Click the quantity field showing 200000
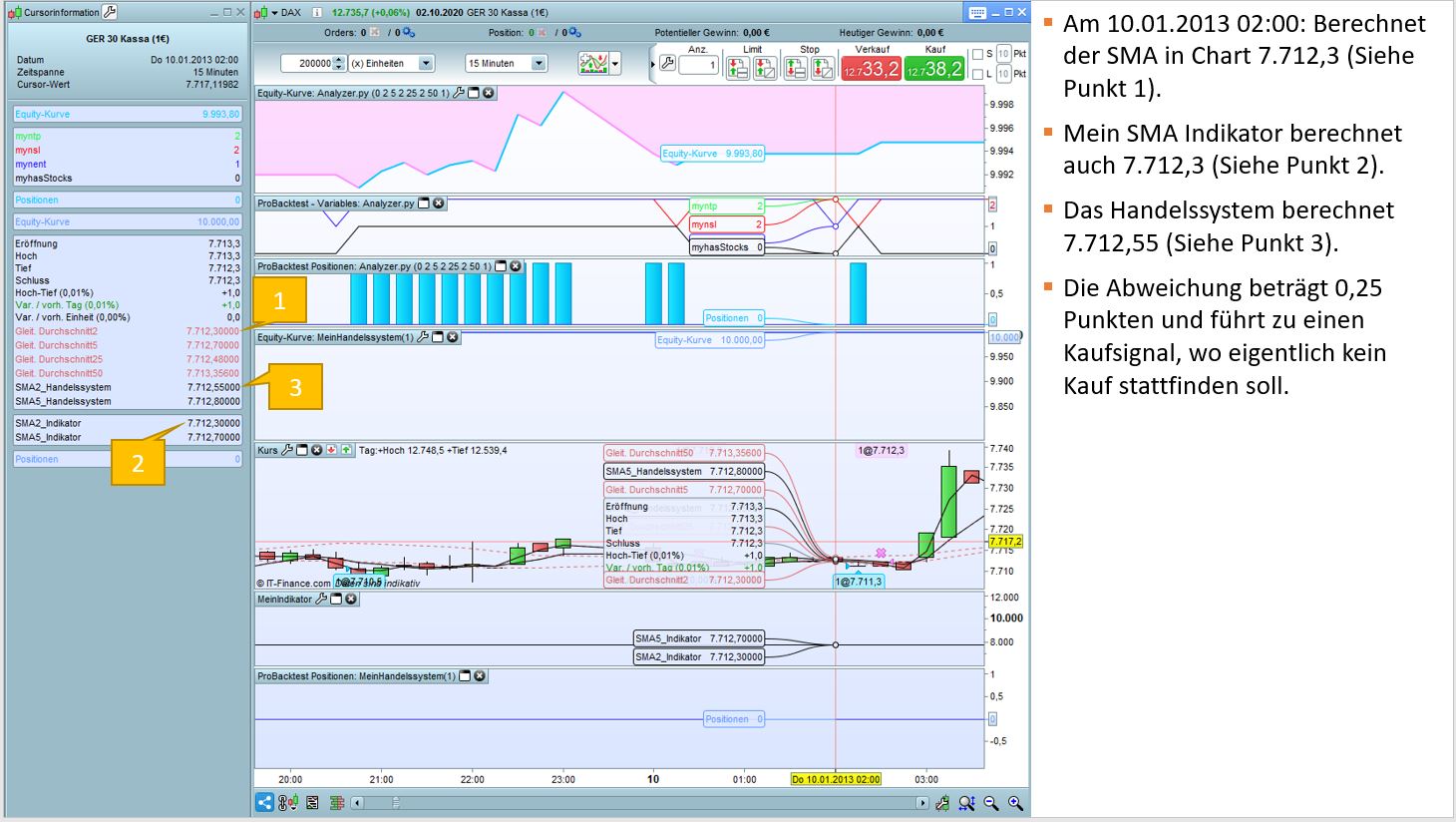 (x=306, y=63)
